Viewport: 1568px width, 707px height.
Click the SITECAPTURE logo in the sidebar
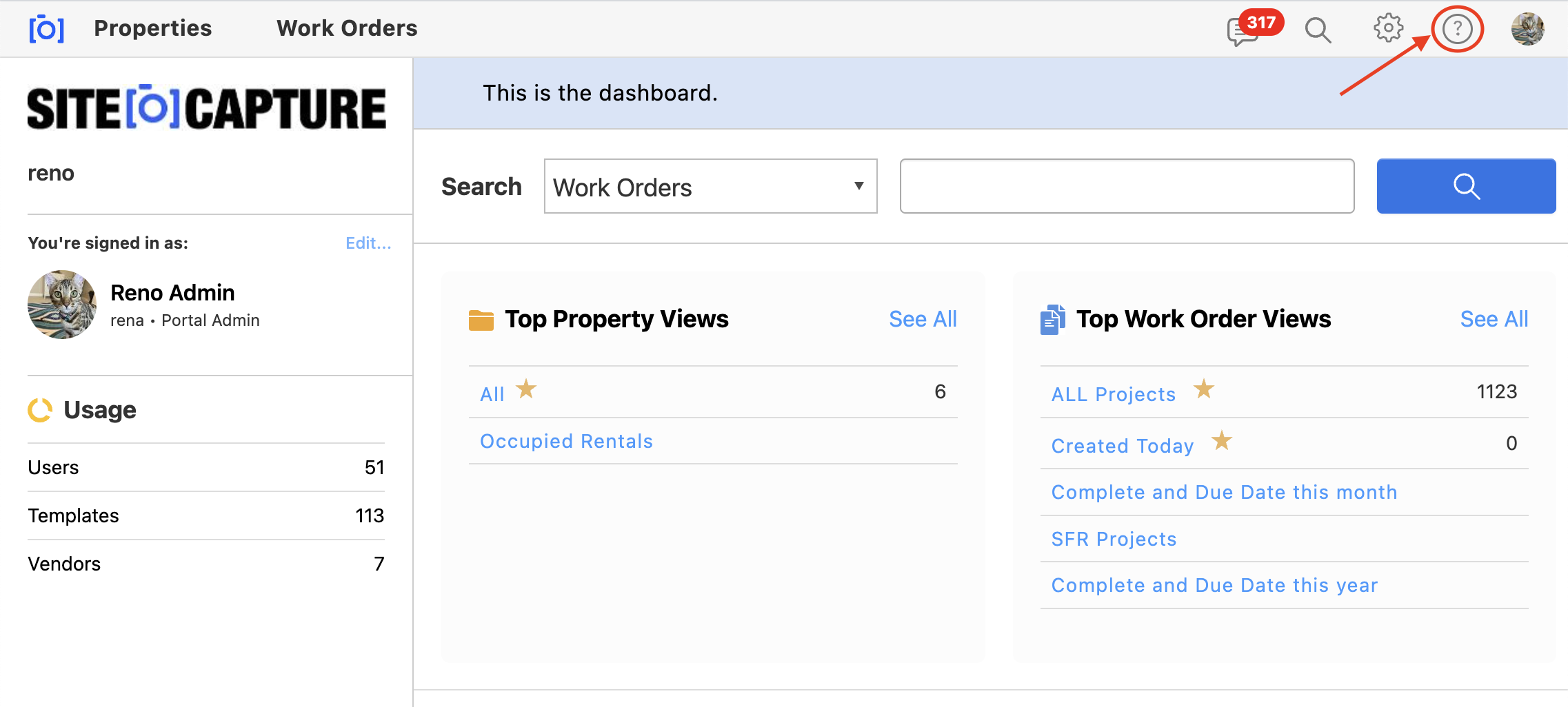207,108
